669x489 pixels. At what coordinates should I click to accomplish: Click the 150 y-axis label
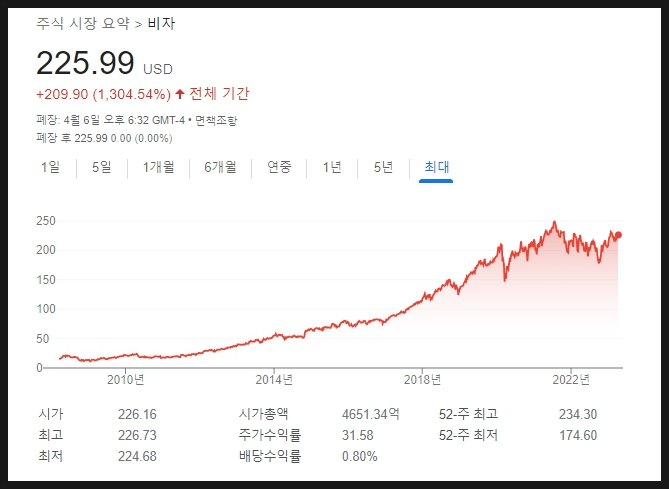click(46, 280)
